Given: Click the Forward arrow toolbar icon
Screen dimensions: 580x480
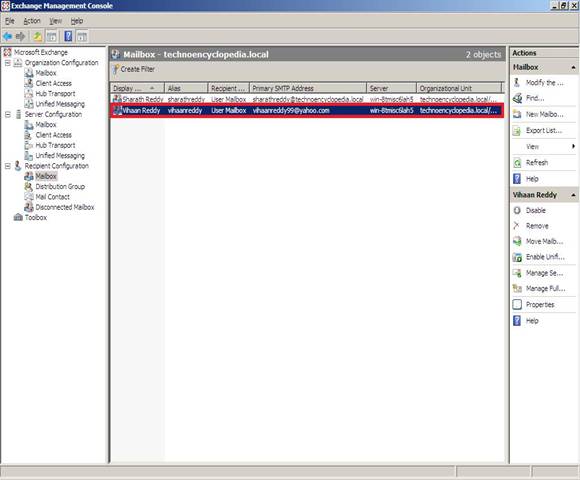Looking at the screenshot, I should click(x=21, y=36).
